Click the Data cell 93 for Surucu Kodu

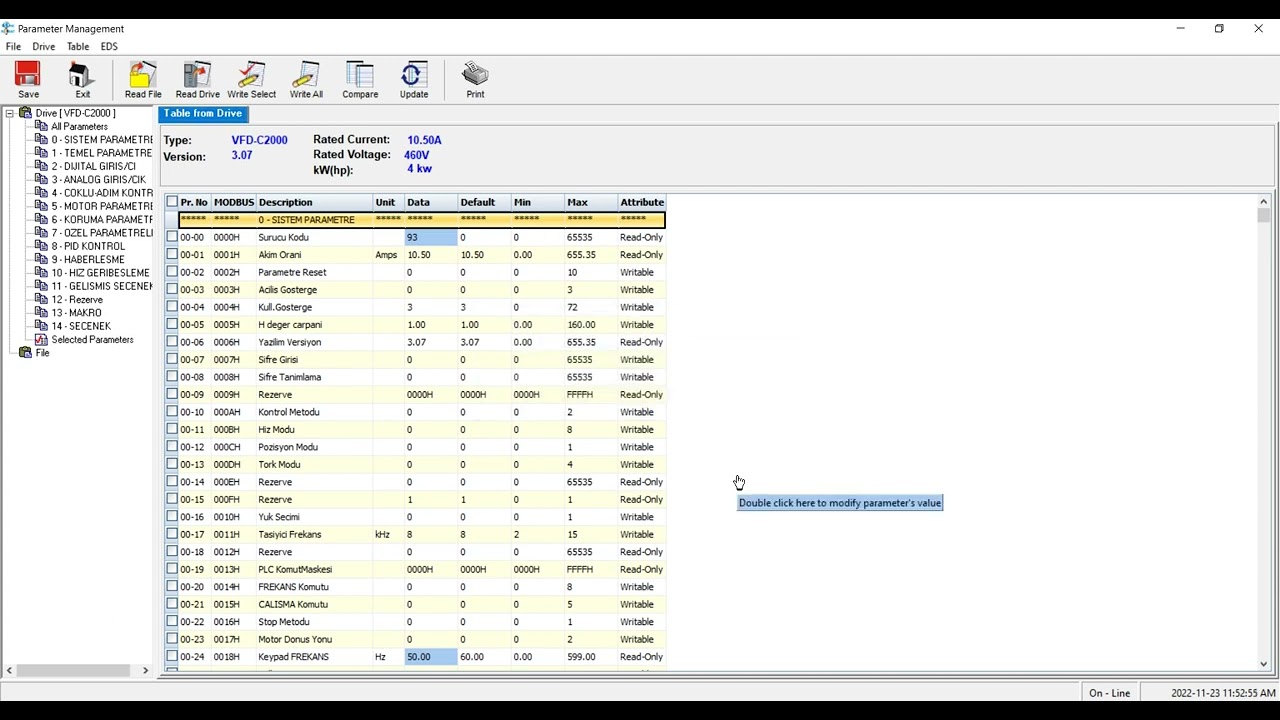(431, 237)
